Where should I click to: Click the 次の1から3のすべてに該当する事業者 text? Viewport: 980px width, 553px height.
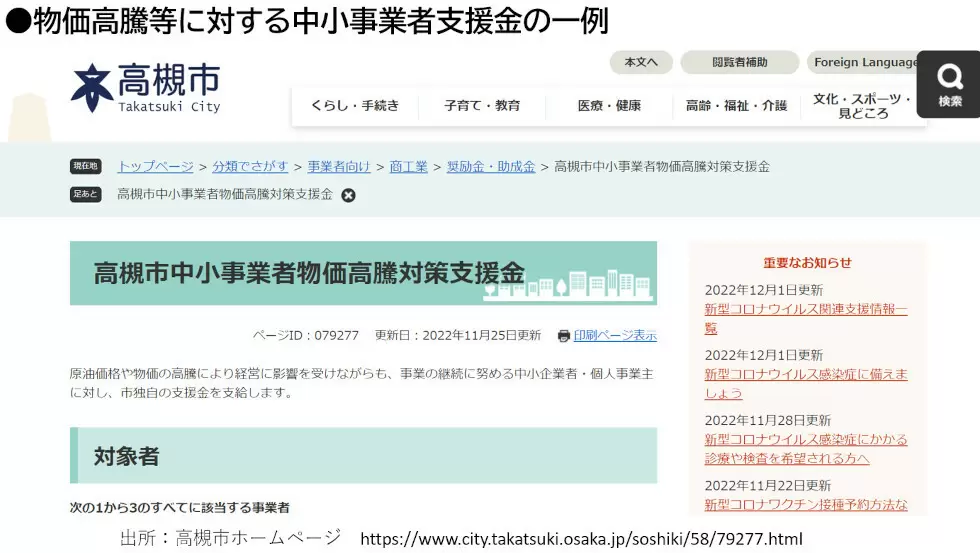[x=179, y=507]
